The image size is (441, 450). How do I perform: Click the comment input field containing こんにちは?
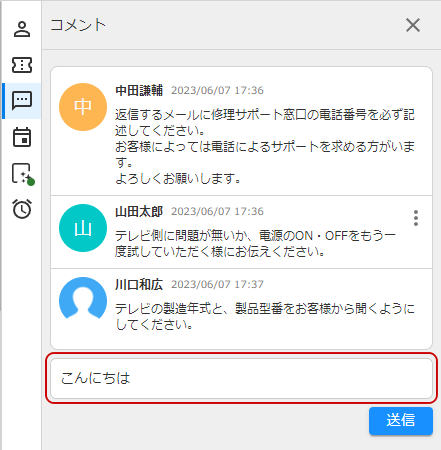pyautogui.click(x=241, y=378)
